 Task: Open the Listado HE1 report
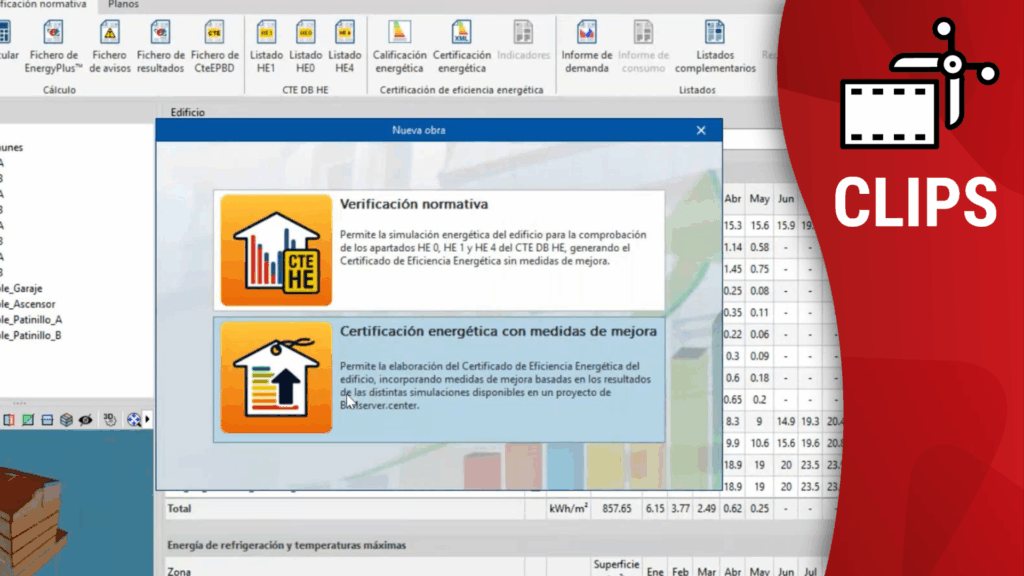point(266,47)
